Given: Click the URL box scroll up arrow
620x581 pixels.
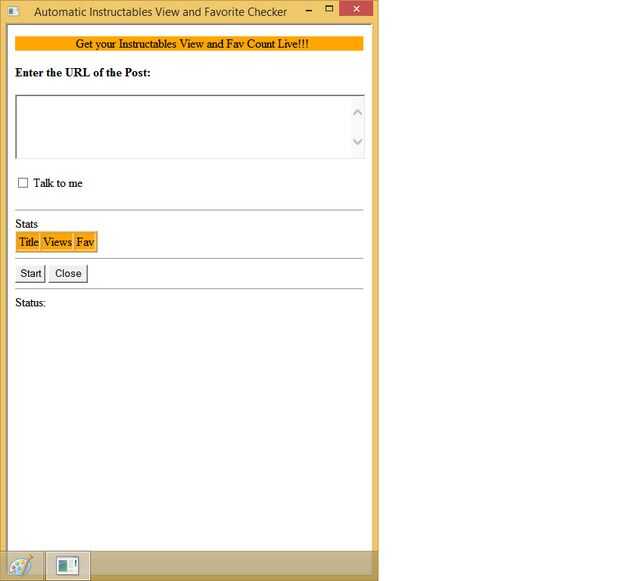Looking at the screenshot, I should point(357,113).
